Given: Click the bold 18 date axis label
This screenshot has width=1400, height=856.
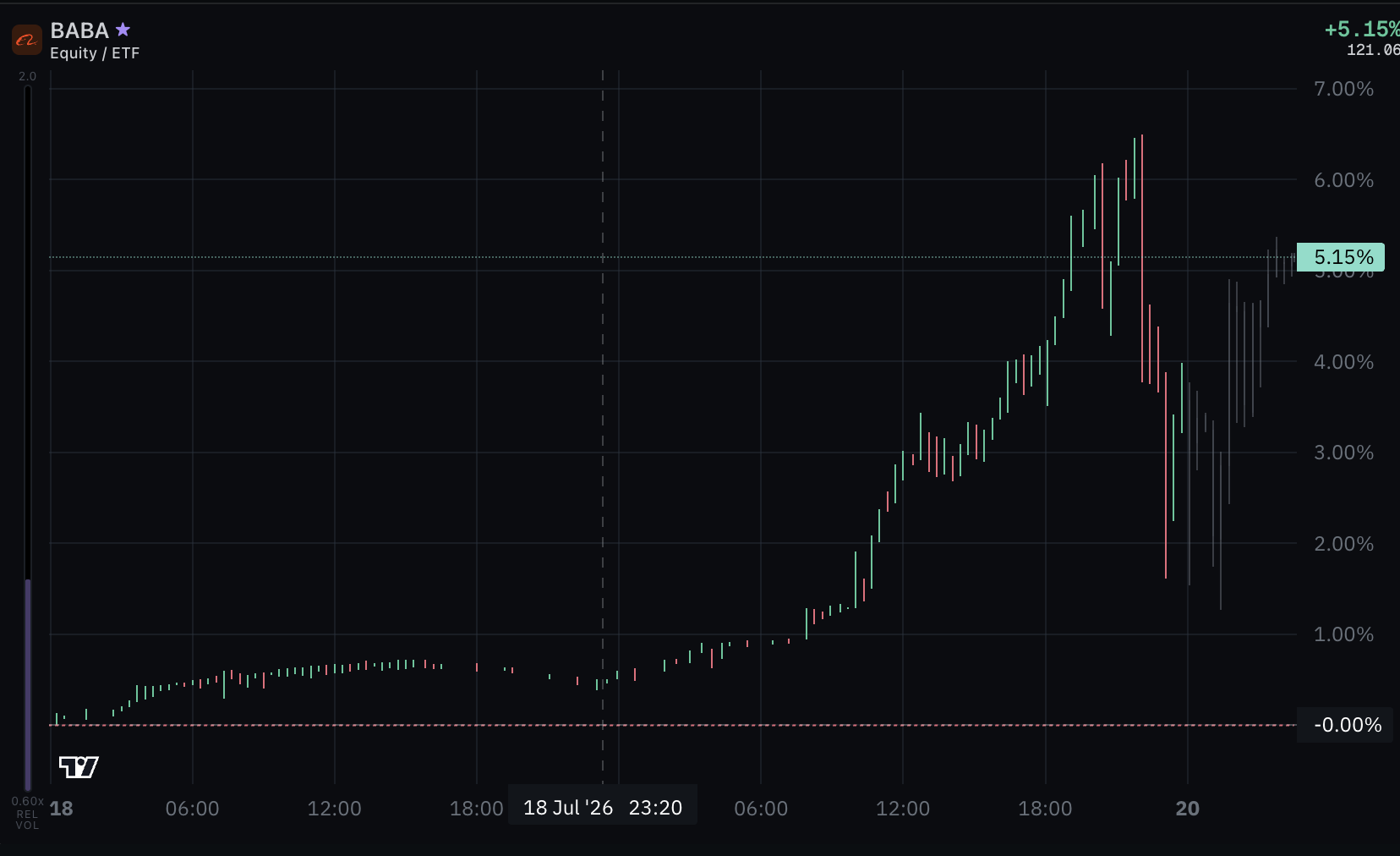Looking at the screenshot, I should click(x=61, y=809).
